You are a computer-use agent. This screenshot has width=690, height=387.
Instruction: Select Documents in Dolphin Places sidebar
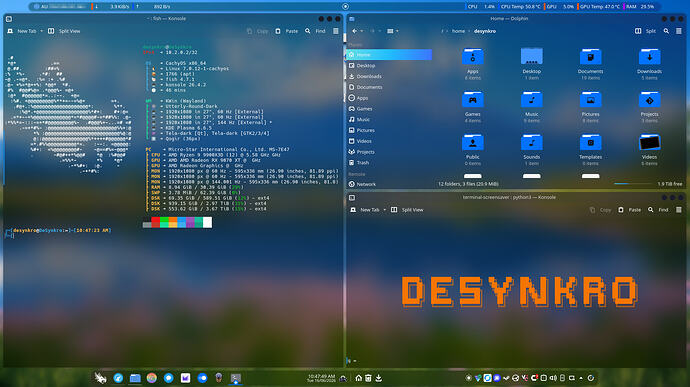click(389, 87)
